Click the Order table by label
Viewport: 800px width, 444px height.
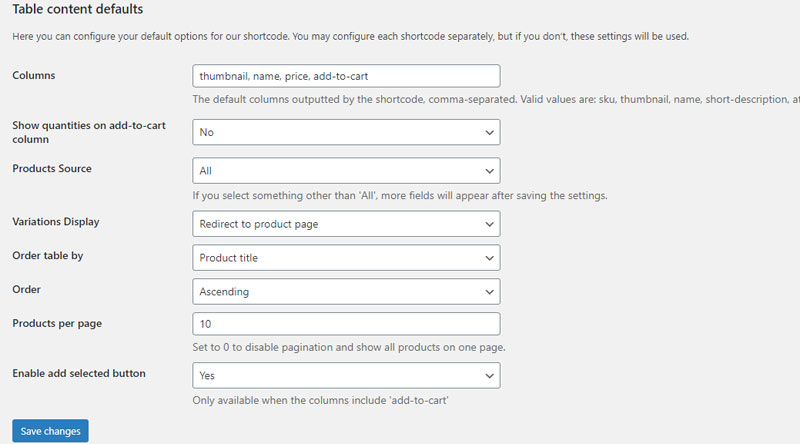click(x=47, y=255)
